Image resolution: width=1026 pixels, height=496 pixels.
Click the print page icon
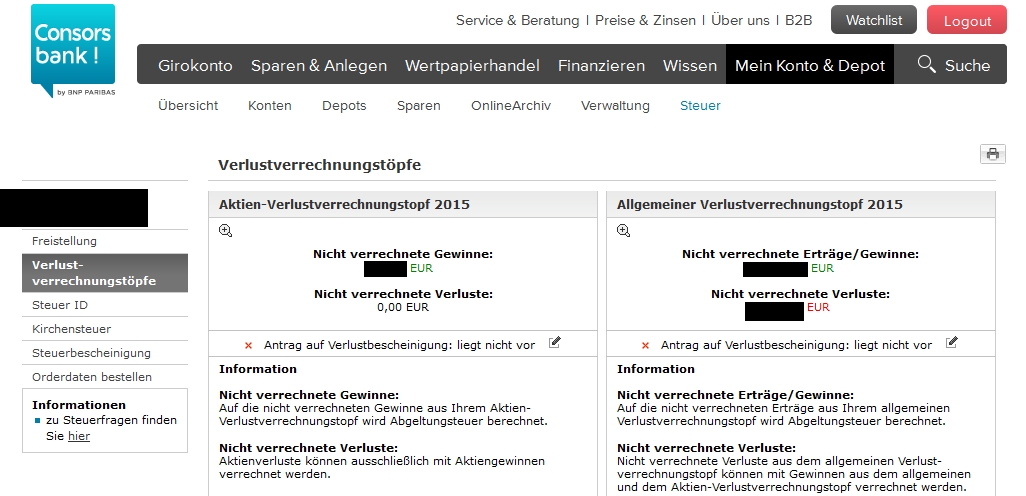(x=992, y=154)
